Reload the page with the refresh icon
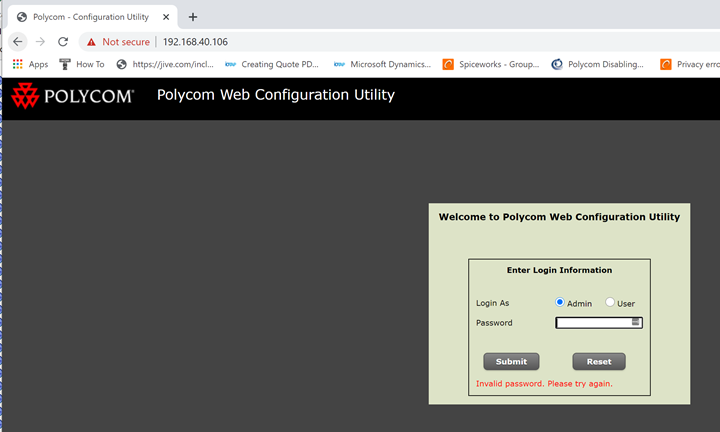Image resolution: width=720 pixels, height=432 pixels. [x=63, y=42]
